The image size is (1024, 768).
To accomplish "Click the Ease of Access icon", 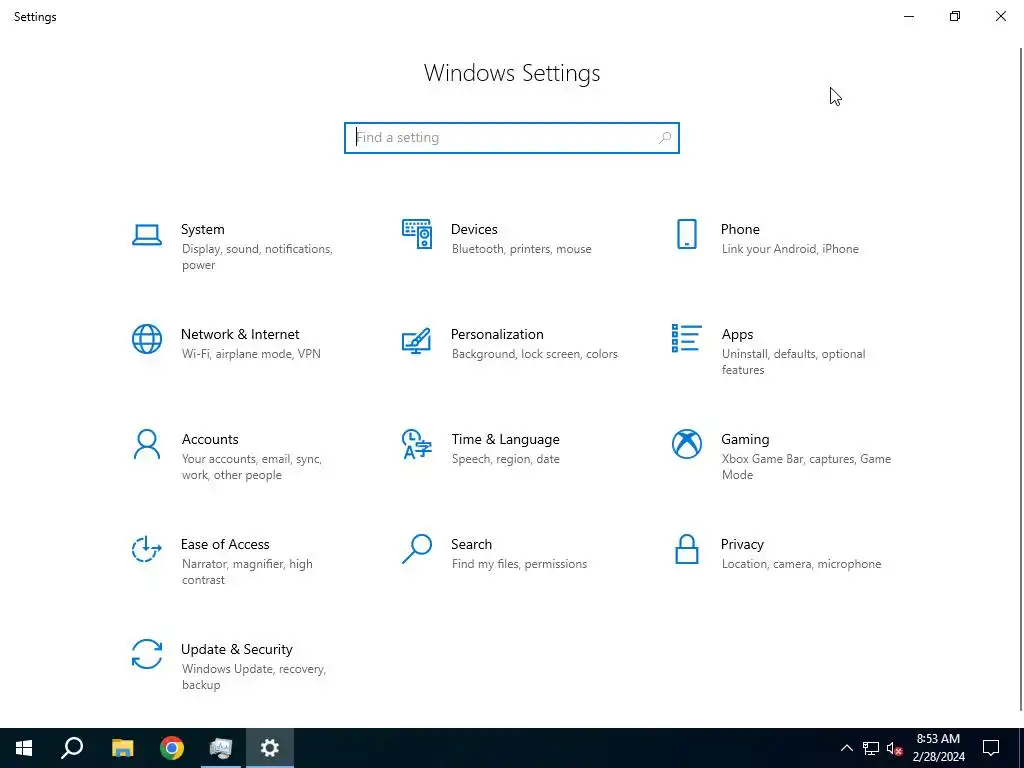I will pyautogui.click(x=147, y=549).
